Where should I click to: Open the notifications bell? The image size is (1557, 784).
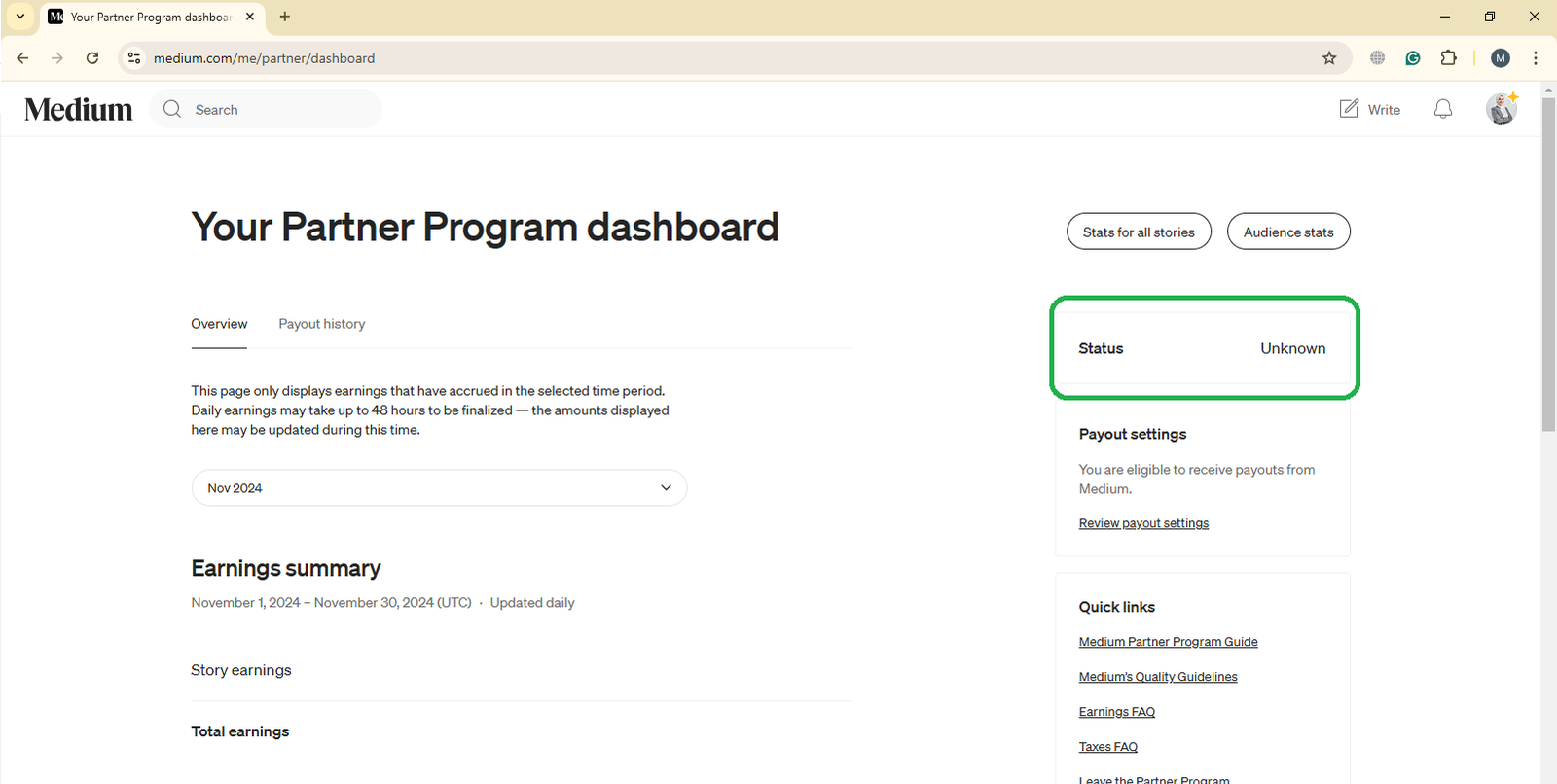pos(1443,109)
